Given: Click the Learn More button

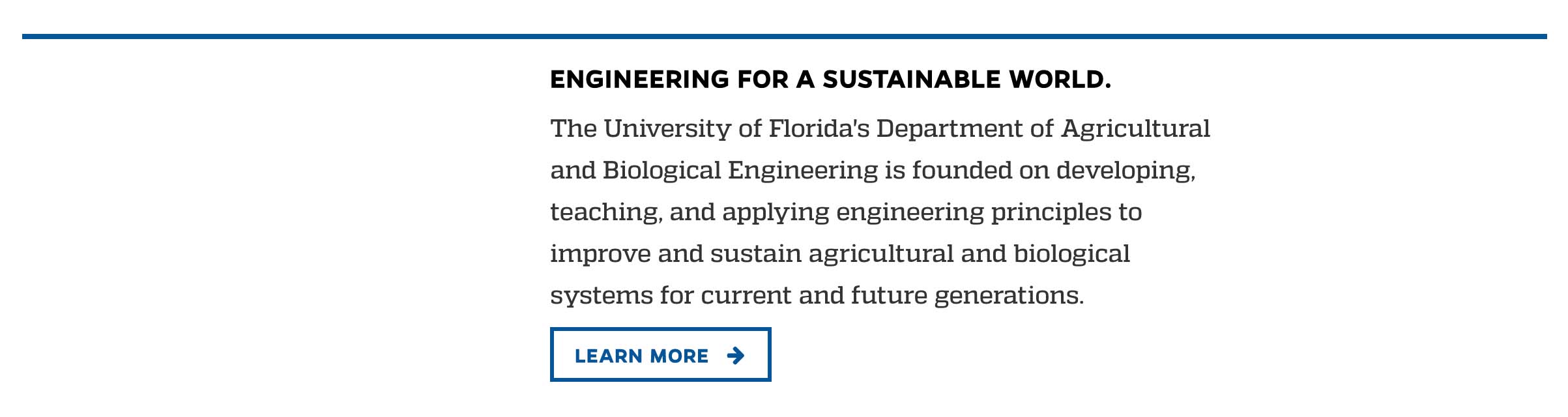Looking at the screenshot, I should pos(660,354).
